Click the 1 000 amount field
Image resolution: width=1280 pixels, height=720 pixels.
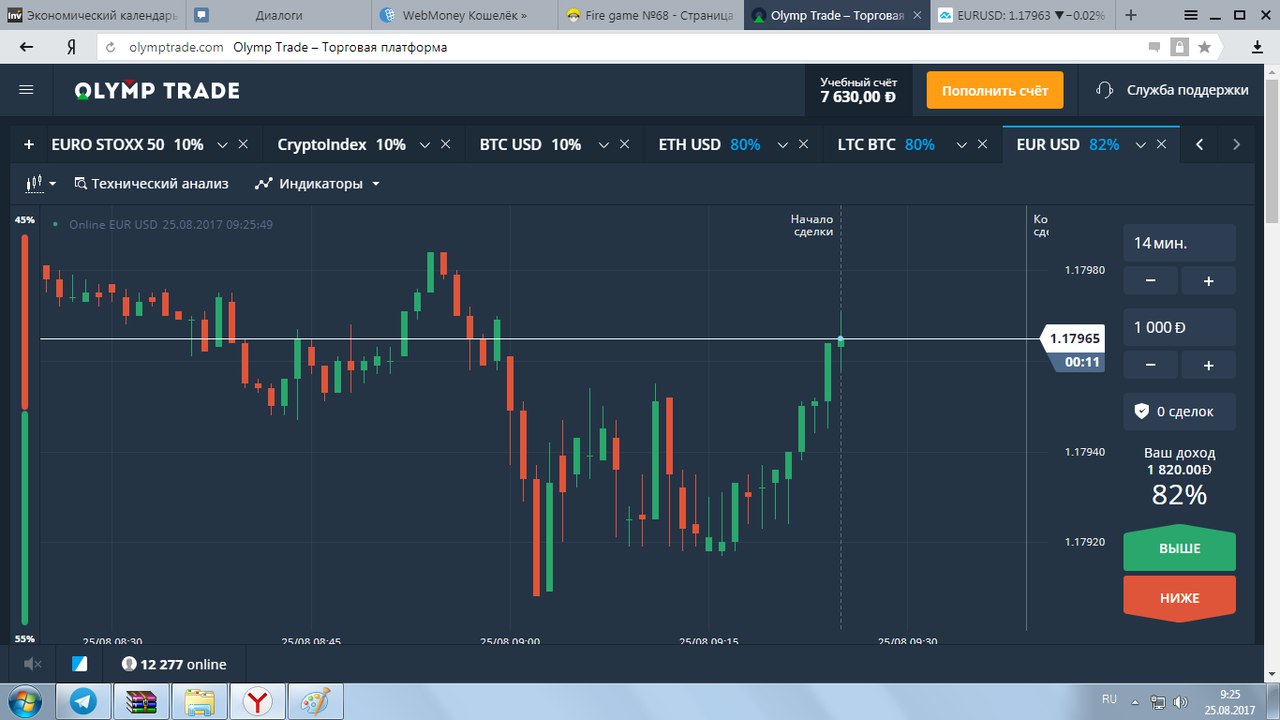[1180, 327]
